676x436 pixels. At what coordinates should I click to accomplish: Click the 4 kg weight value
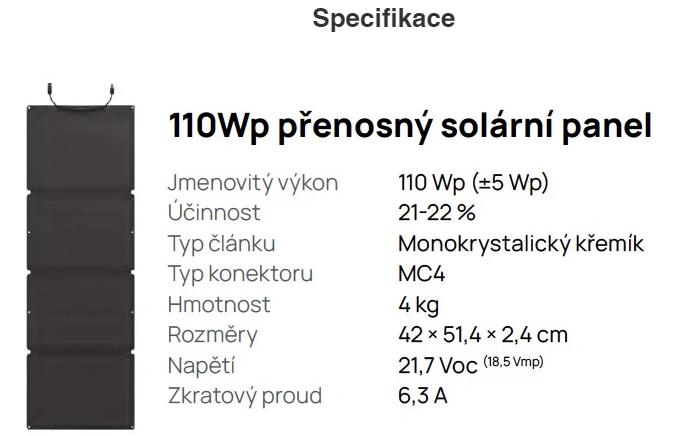click(418, 305)
